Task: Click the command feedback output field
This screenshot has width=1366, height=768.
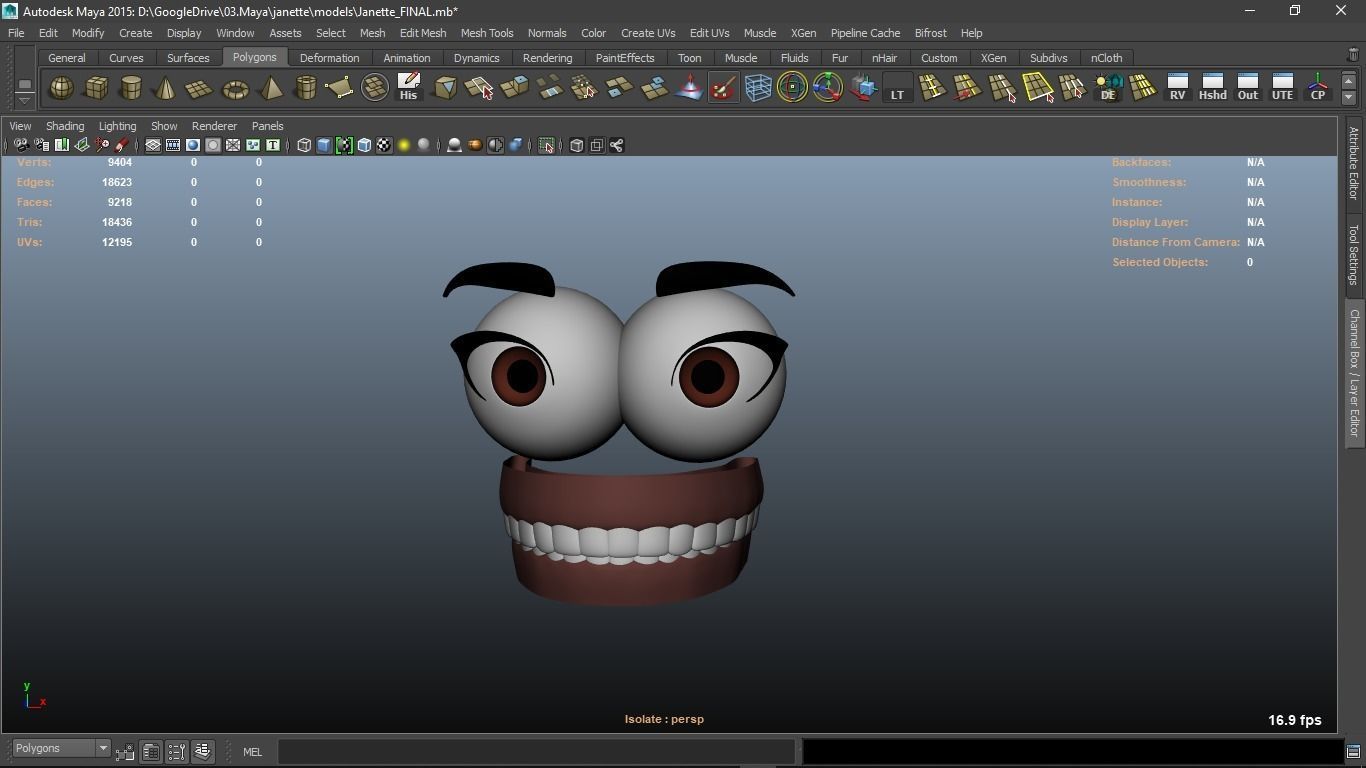Action: point(1073,751)
